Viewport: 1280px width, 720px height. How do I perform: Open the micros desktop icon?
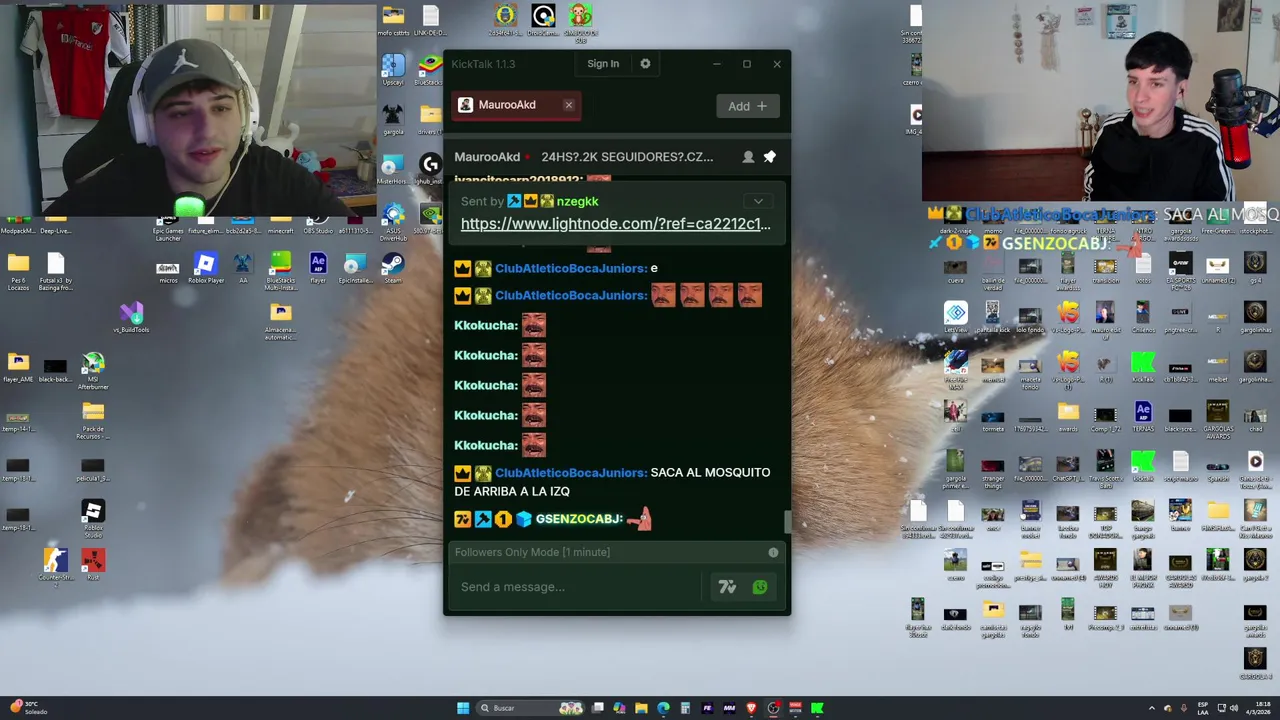[168, 271]
